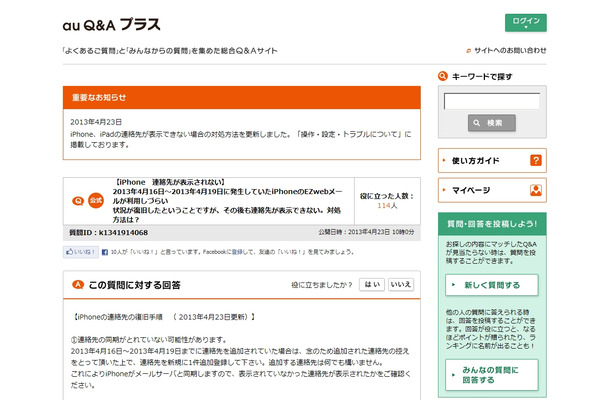Click the 重要なお知らせ header
The height and width of the screenshot is (400, 610).
242,97
